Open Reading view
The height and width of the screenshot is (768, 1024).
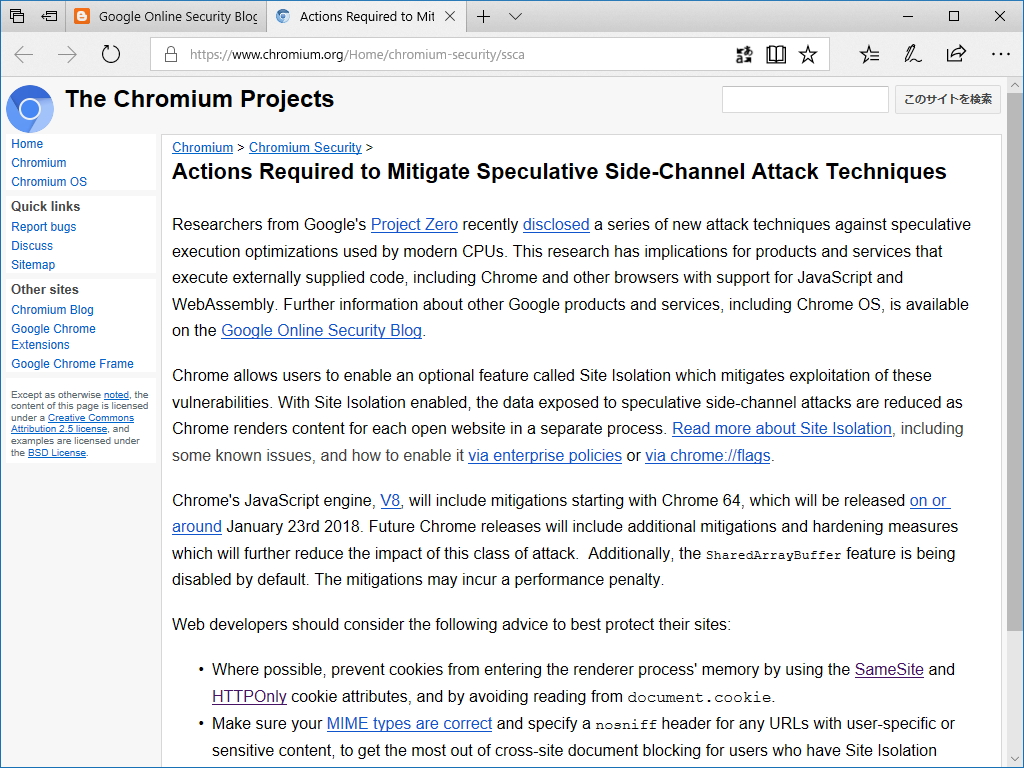point(776,54)
